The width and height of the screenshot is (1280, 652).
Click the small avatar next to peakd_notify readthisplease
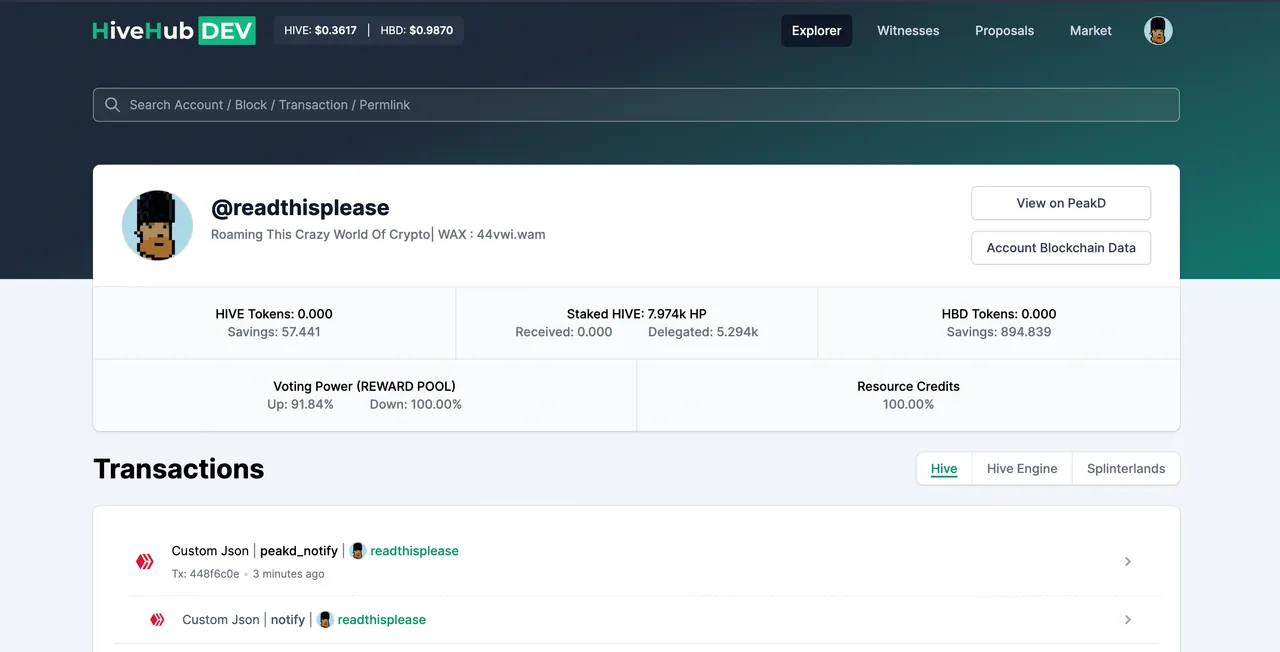[x=358, y=551]
